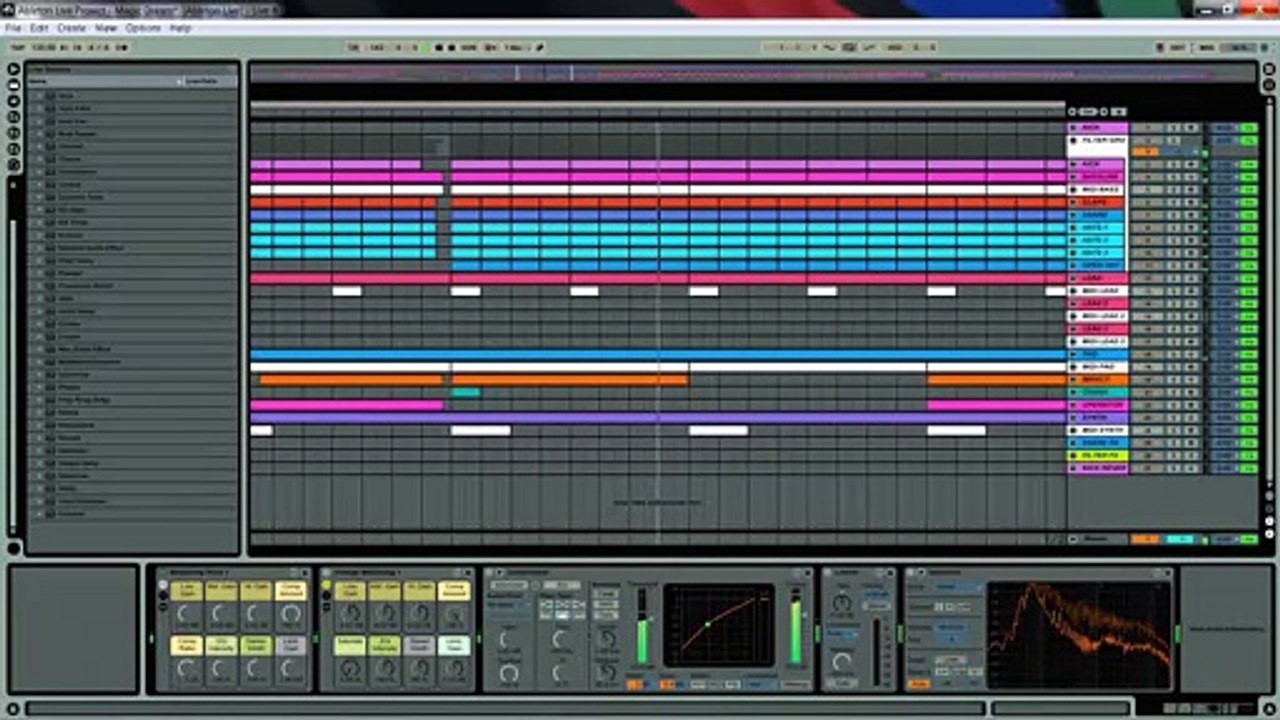Viewport: 1280px width, 720px height.
Task: Unfold the SYNTH track
Action: [1073, 417]
